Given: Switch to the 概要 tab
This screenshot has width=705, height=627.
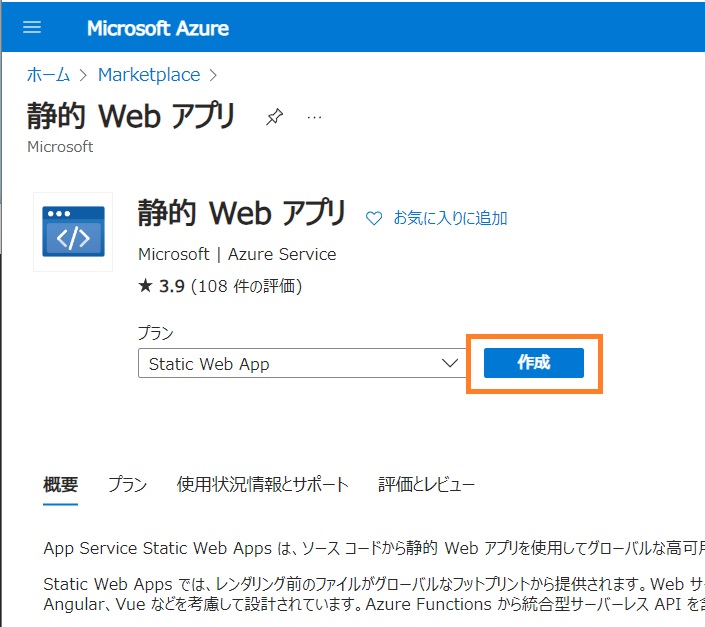Looking at the screenshot, I should [x=61, y=485].
